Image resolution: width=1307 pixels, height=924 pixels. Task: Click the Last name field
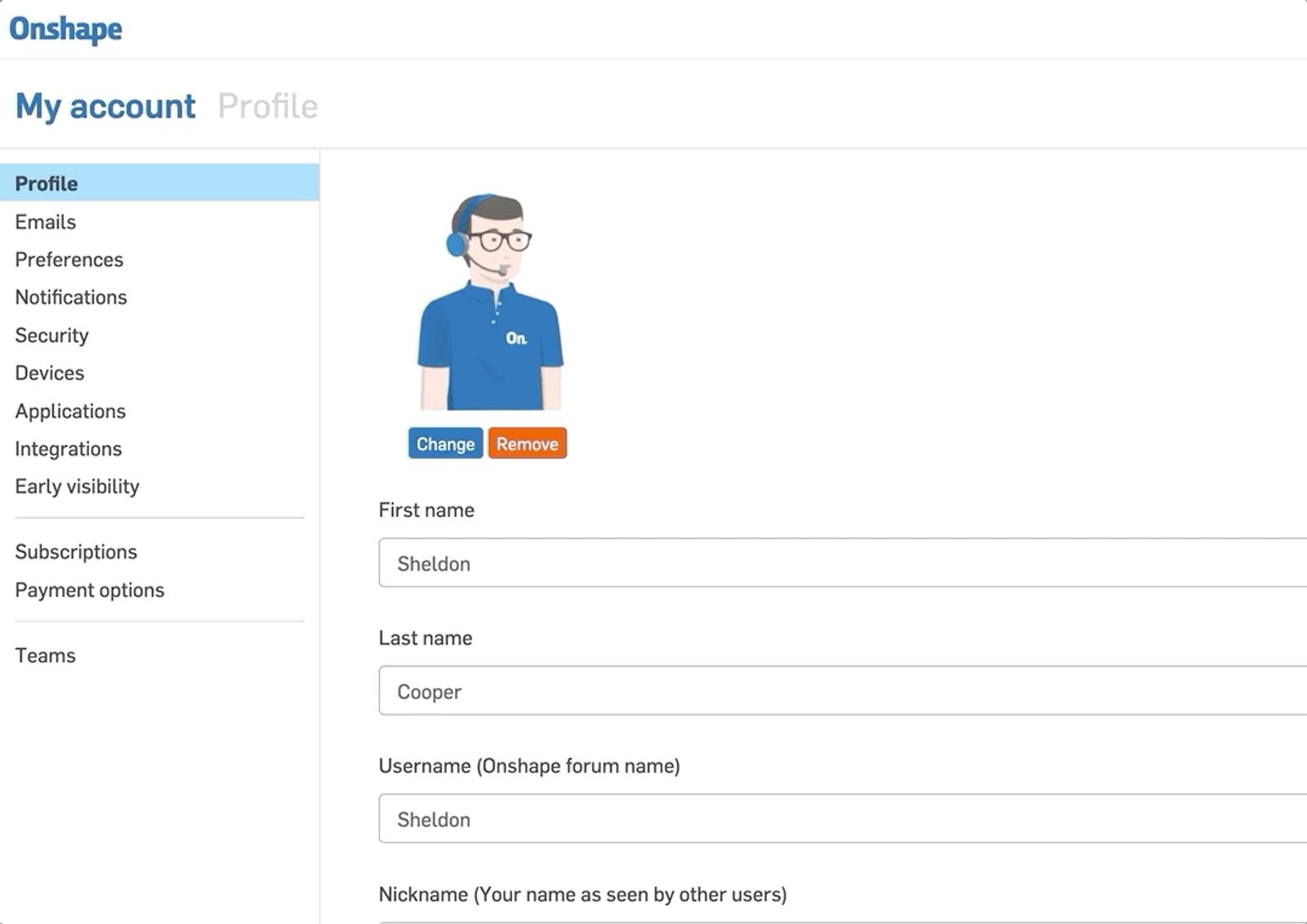click(x=841, y=691)
